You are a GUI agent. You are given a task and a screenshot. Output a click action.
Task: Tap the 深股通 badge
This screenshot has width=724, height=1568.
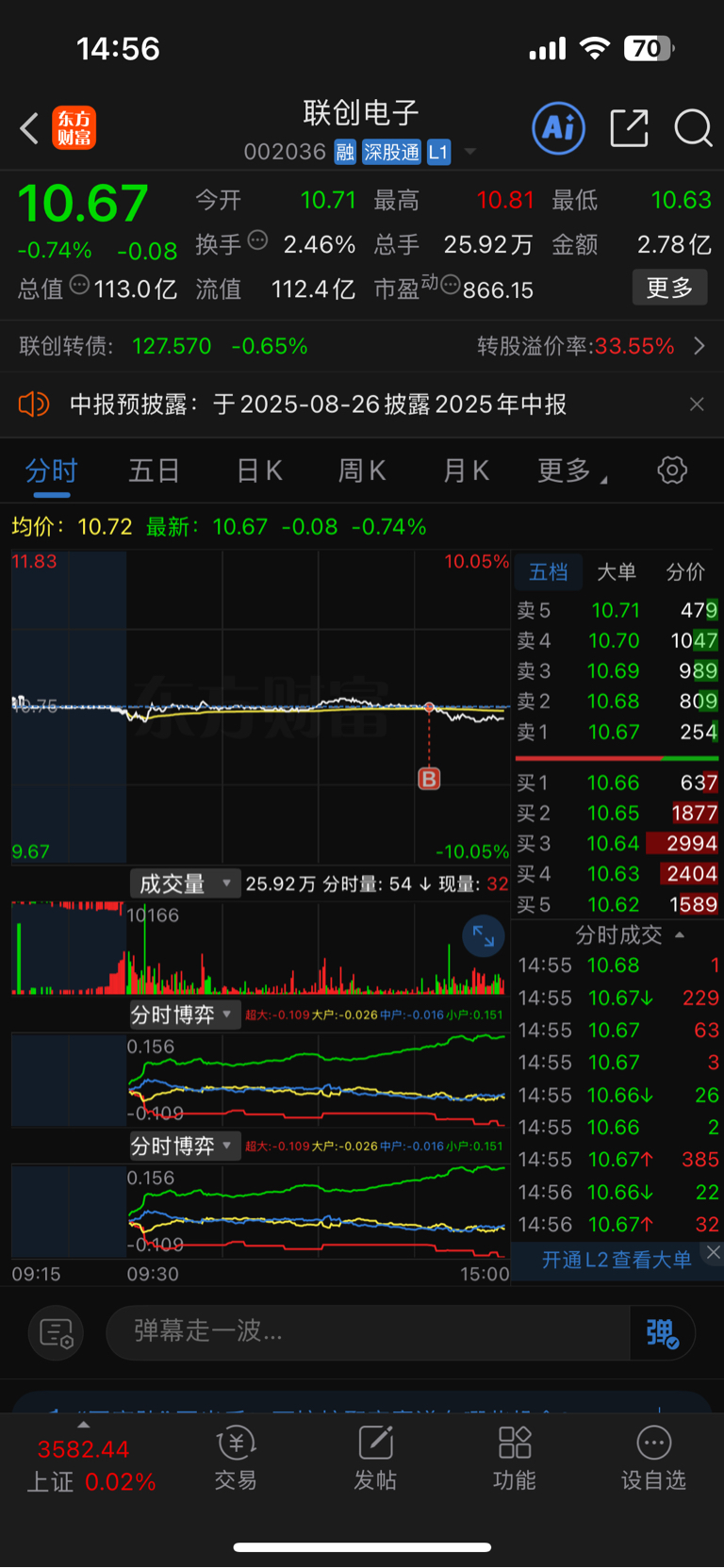pyautogui.click(x=391, y=152)
